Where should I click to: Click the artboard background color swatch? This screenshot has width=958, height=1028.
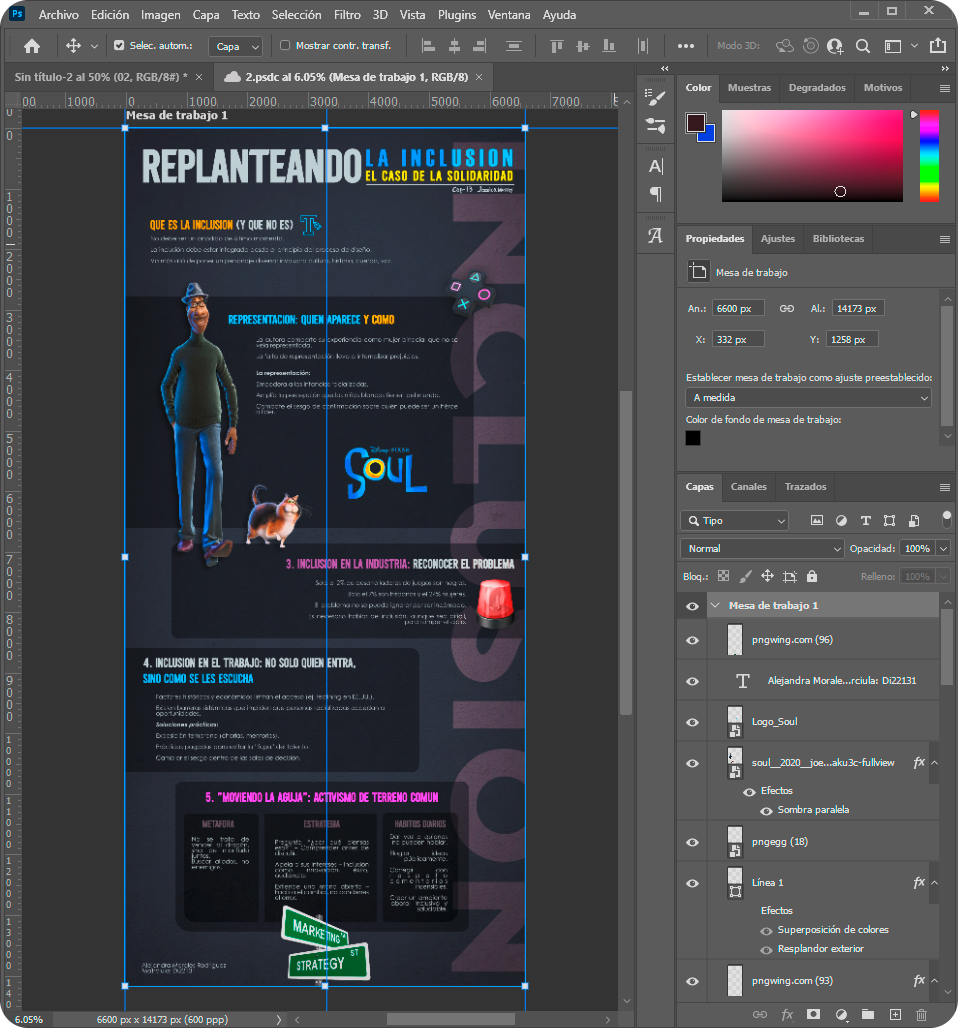693,438
